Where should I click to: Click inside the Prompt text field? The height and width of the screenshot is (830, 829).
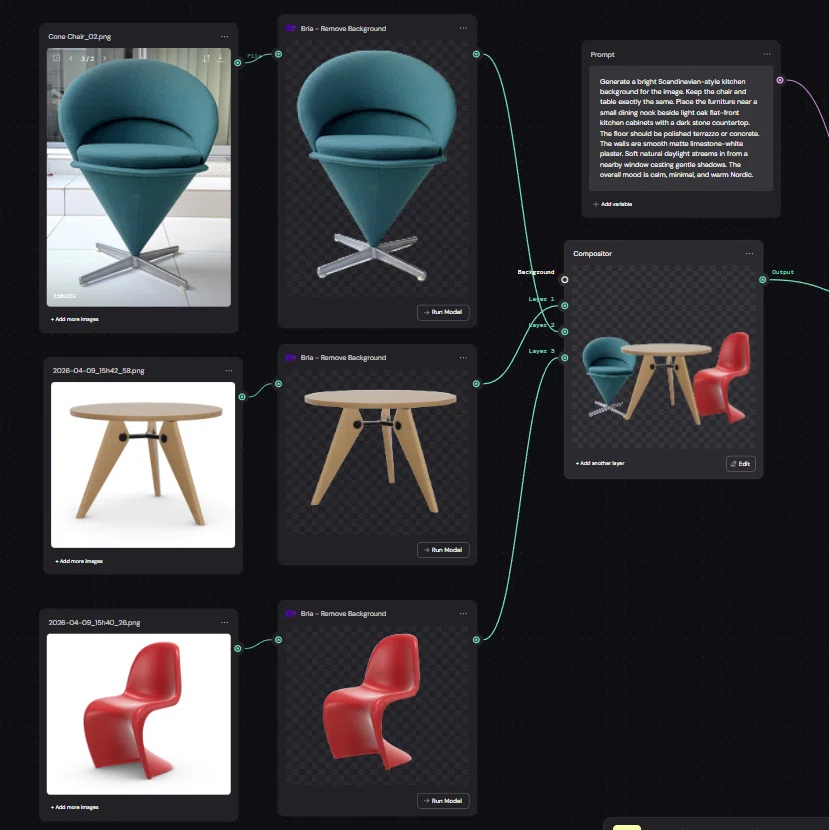(x=681, y=128)
